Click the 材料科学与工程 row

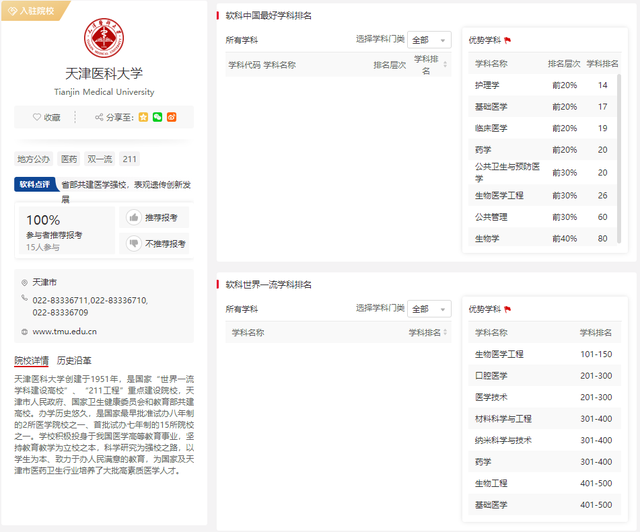[544, 419]
